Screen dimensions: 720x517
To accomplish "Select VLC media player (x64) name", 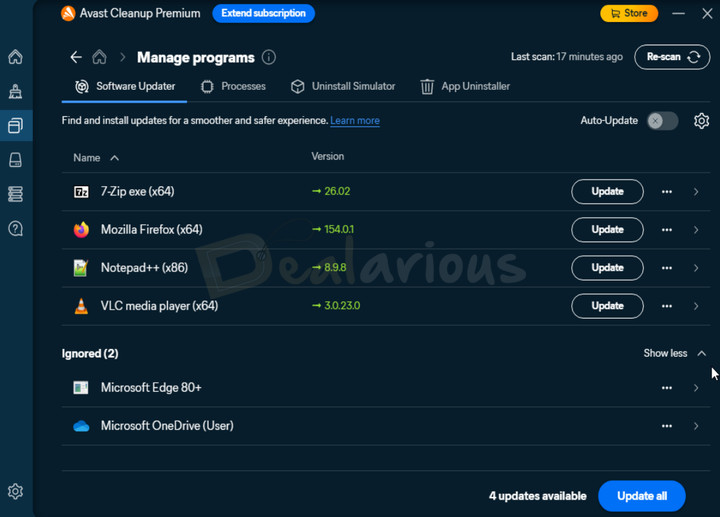I will pyautogui.click(x=159, y=306).
